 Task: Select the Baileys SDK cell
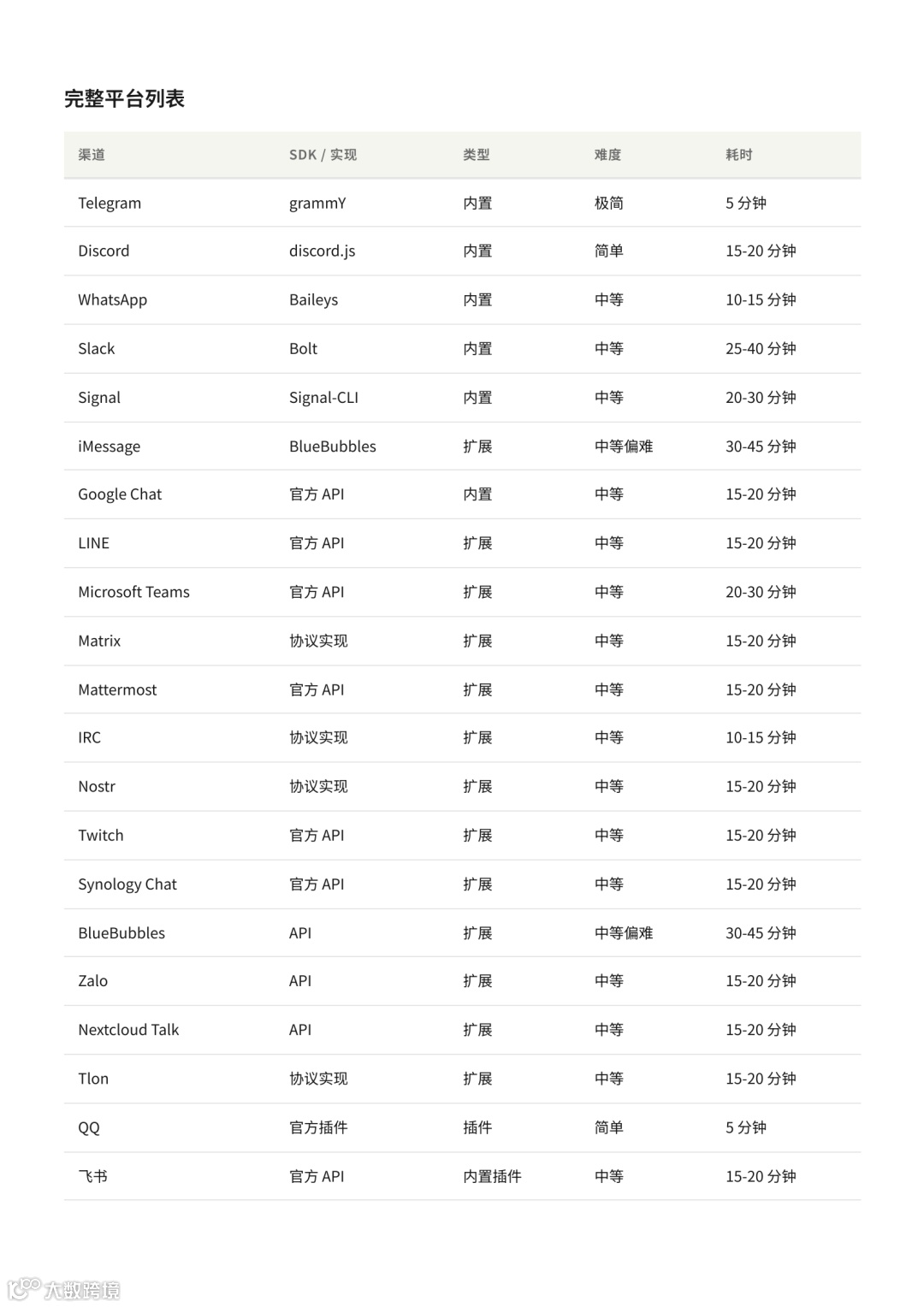pos(313,300)
